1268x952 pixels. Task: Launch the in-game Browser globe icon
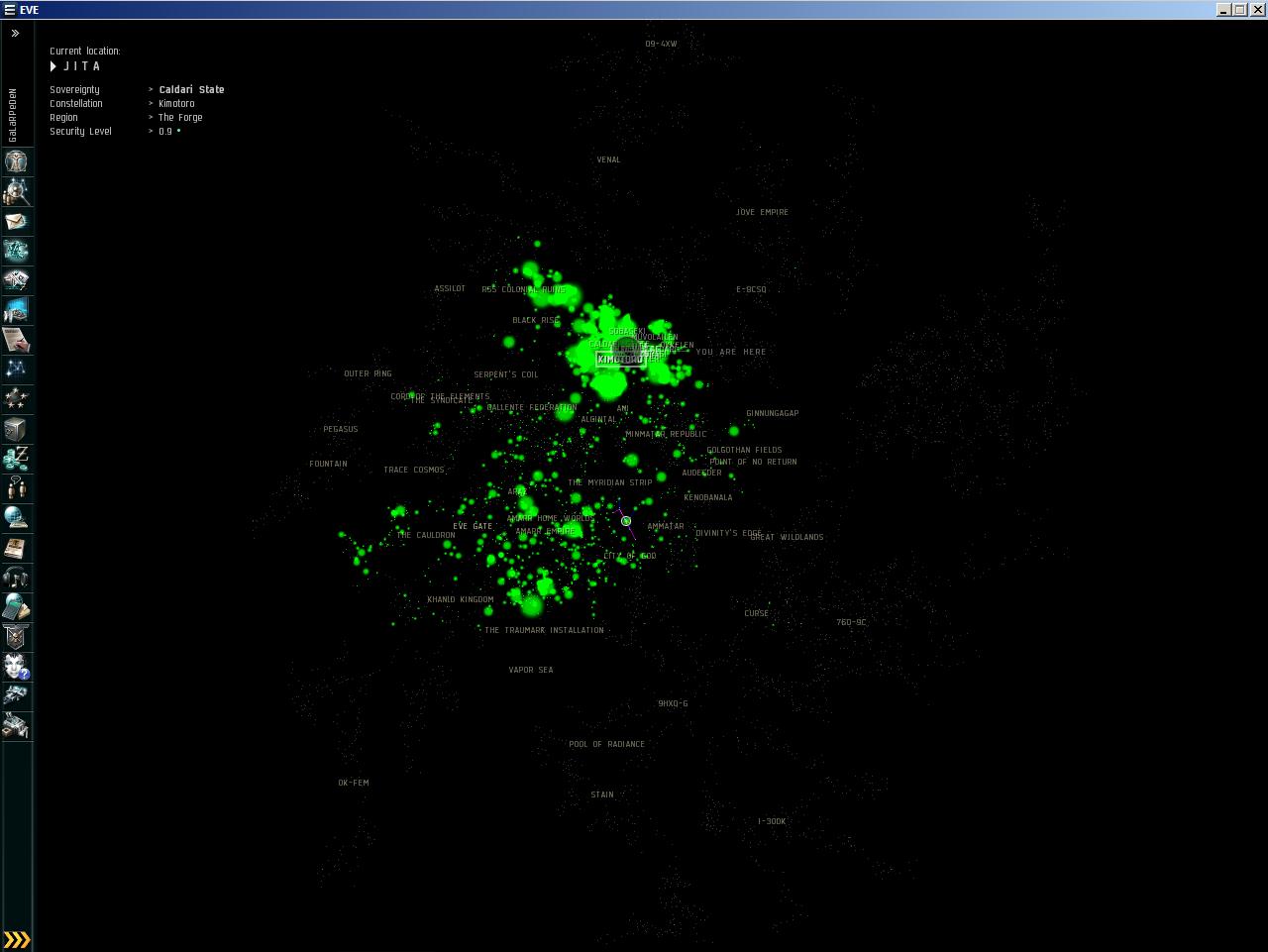point(16,518)
